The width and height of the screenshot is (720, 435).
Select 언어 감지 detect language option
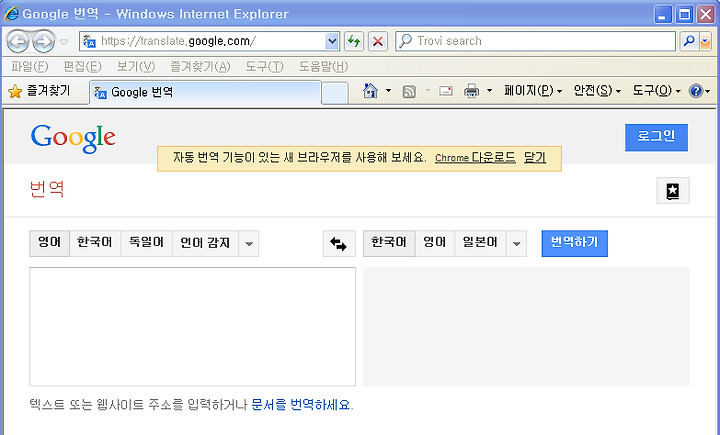point(205,243)
